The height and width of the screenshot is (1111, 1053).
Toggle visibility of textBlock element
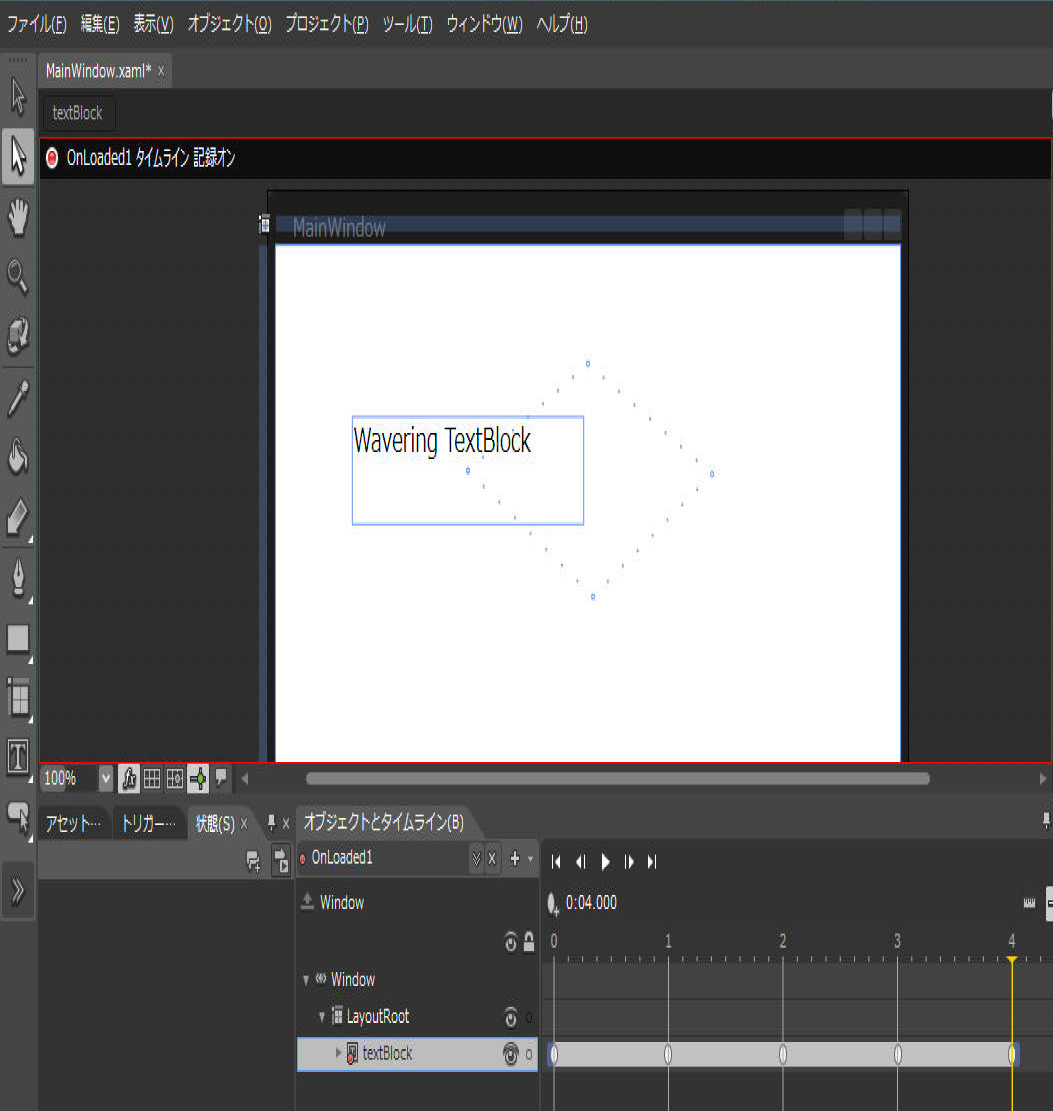pos(511,1054)
